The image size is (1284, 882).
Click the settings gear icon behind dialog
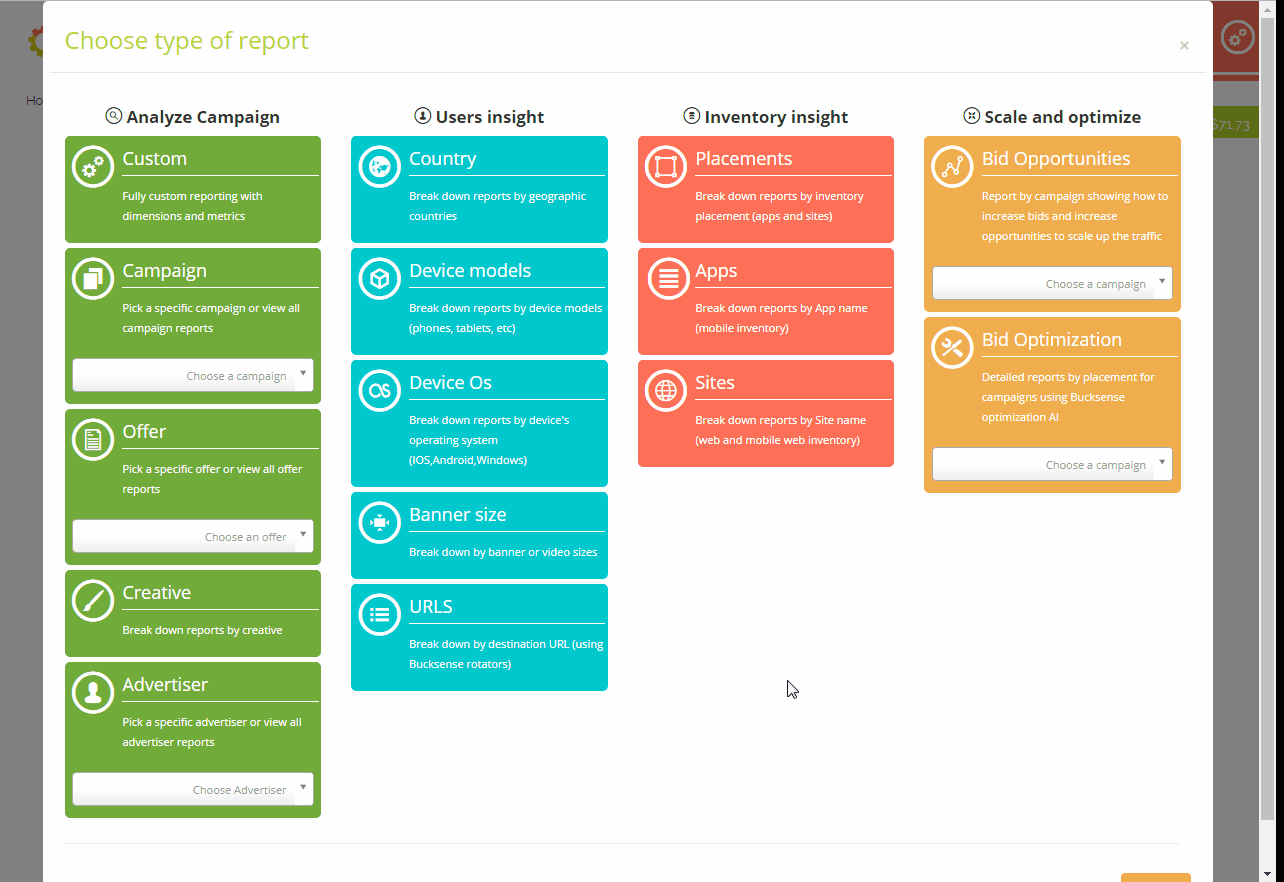(x=1238, y=38)
